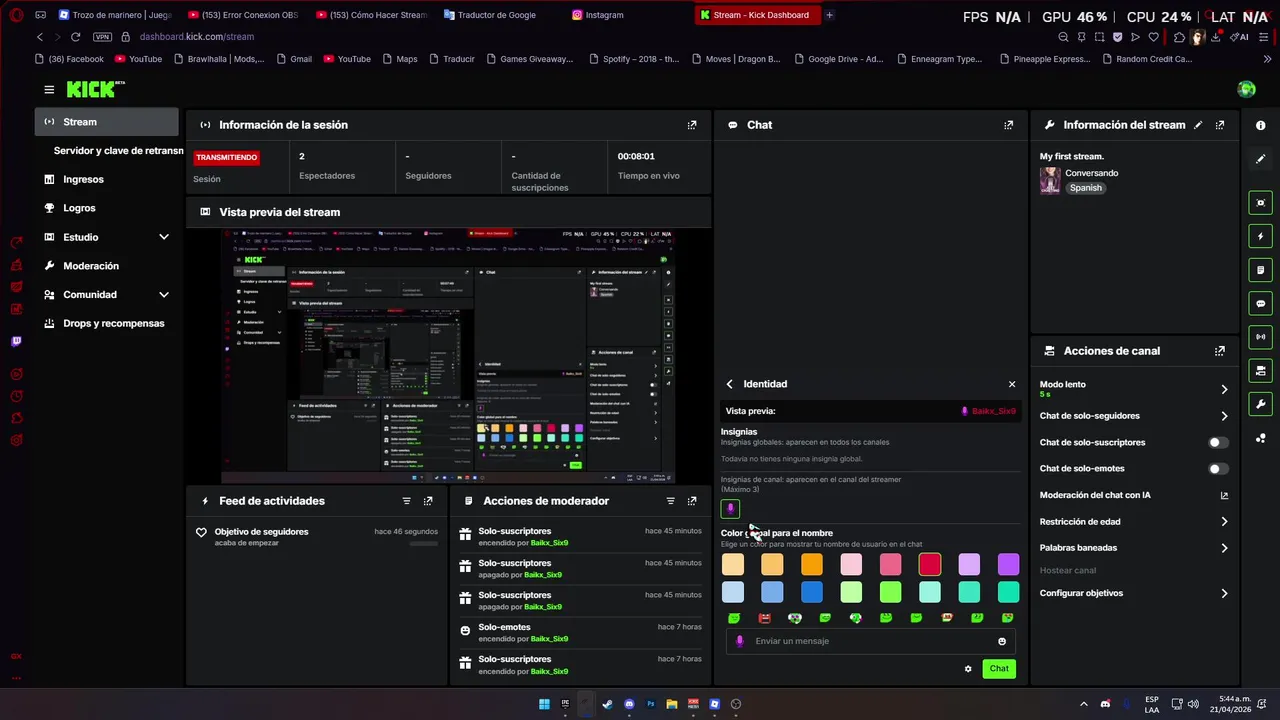Viewport: 1280px width, 720px height.
Task: Select Stream in left sidebar
Action: coord(106,122)
